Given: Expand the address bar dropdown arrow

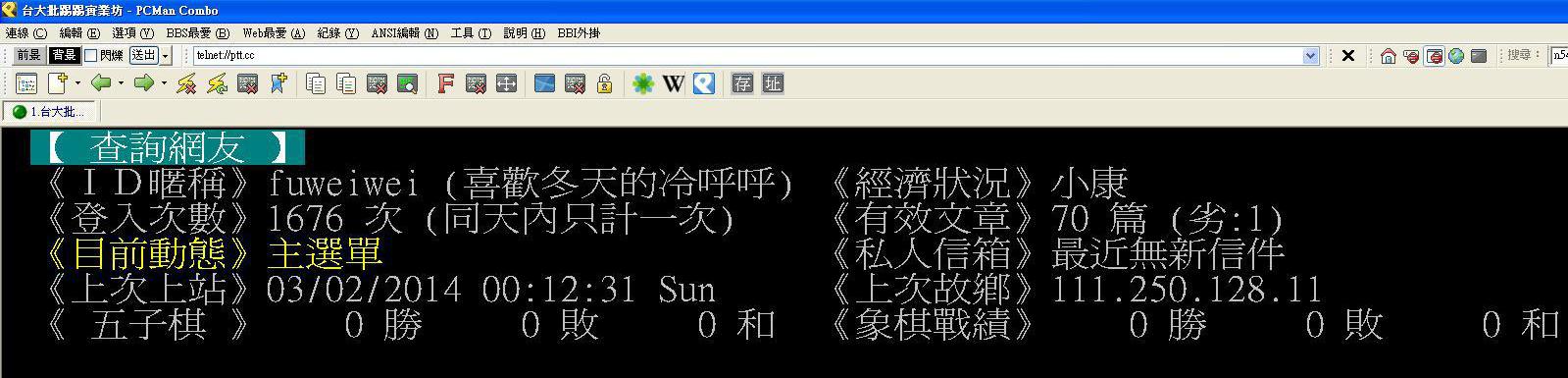Looking at the screenshot, I should [x=1311, y=56].
